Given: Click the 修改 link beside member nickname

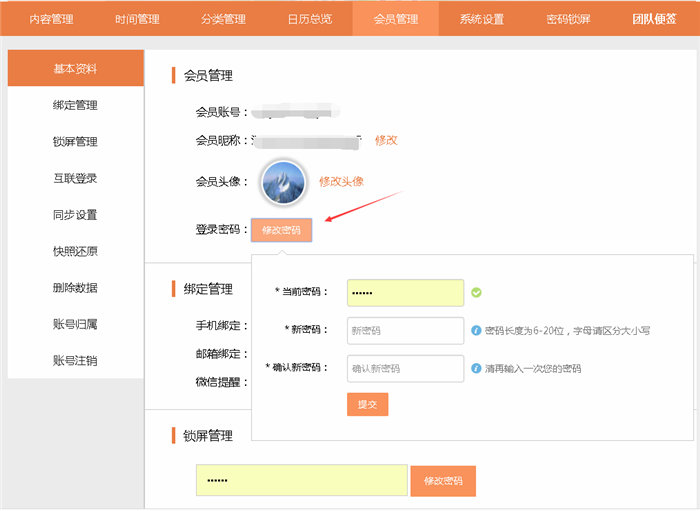Looking at the screenshot, I should (x=386, y=140).
